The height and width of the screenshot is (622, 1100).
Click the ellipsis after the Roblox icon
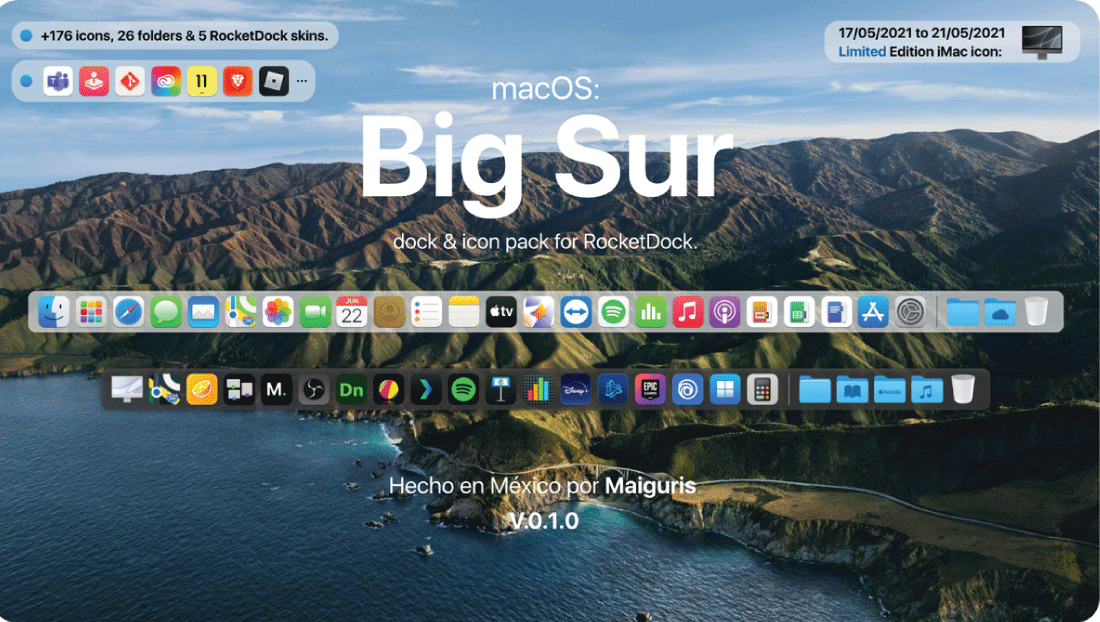[302, 81]
